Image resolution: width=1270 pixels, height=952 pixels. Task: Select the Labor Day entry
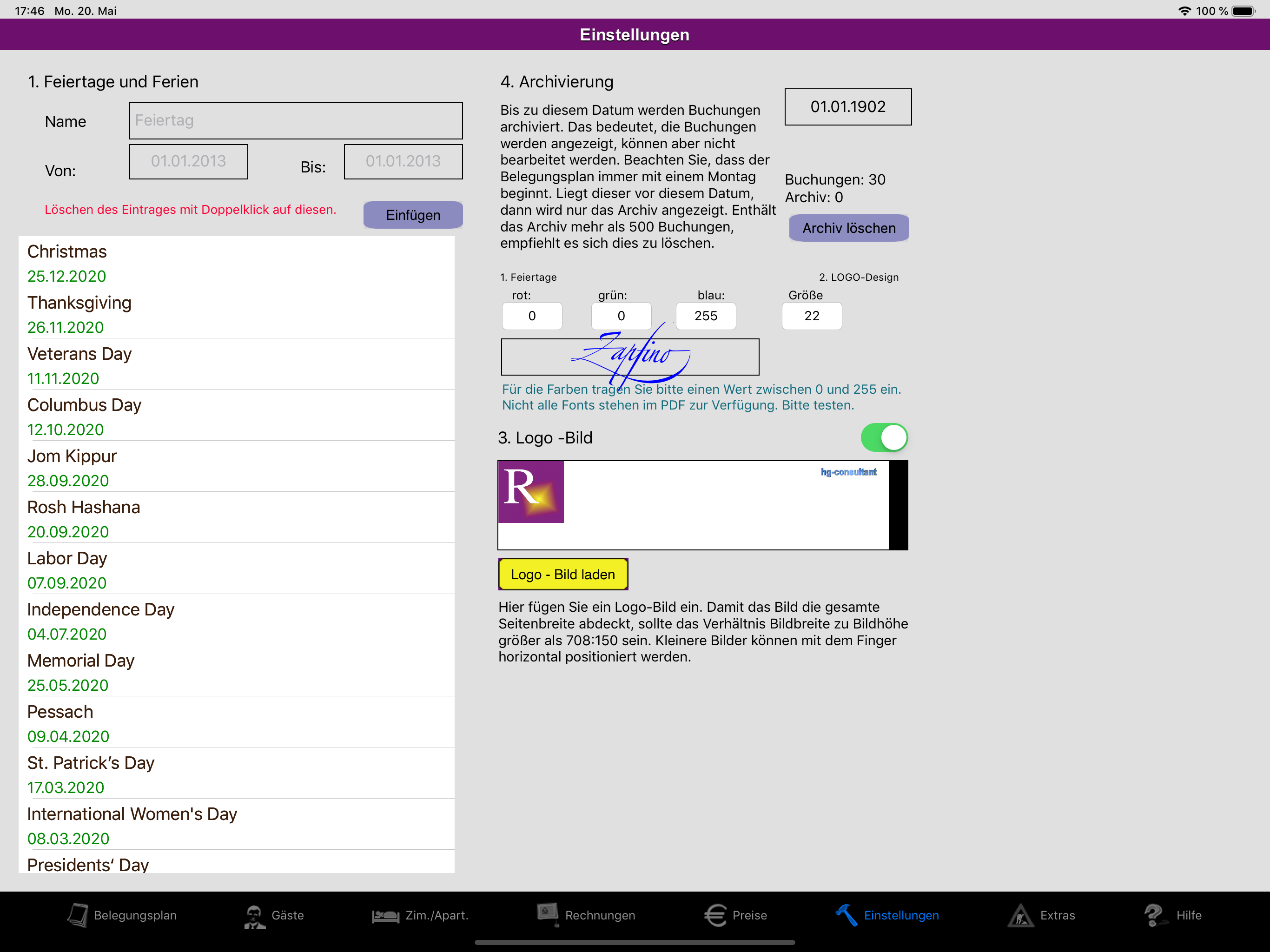coord(237,569)
